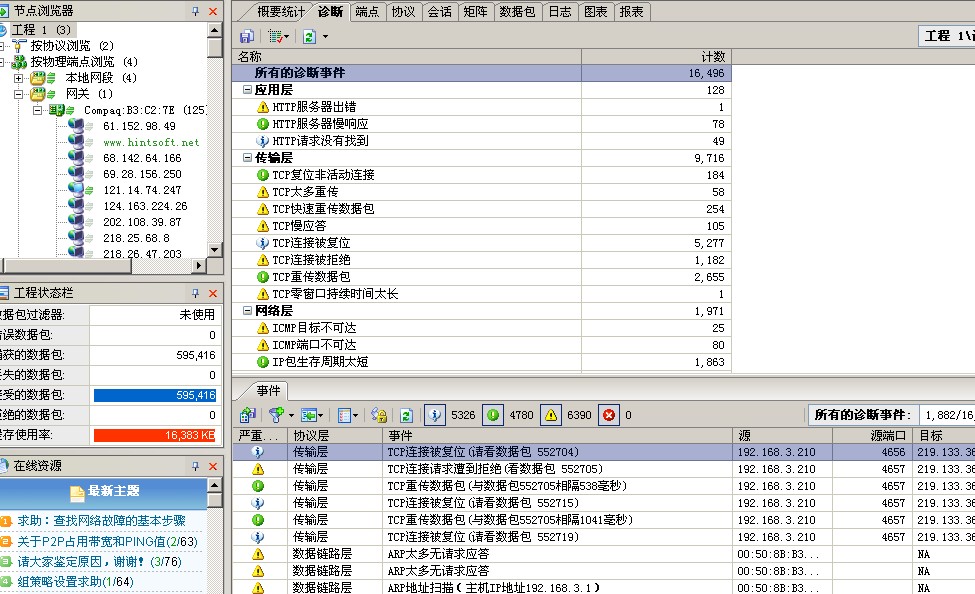Toggle information events filter showing 5326

[x=435, y=415]
